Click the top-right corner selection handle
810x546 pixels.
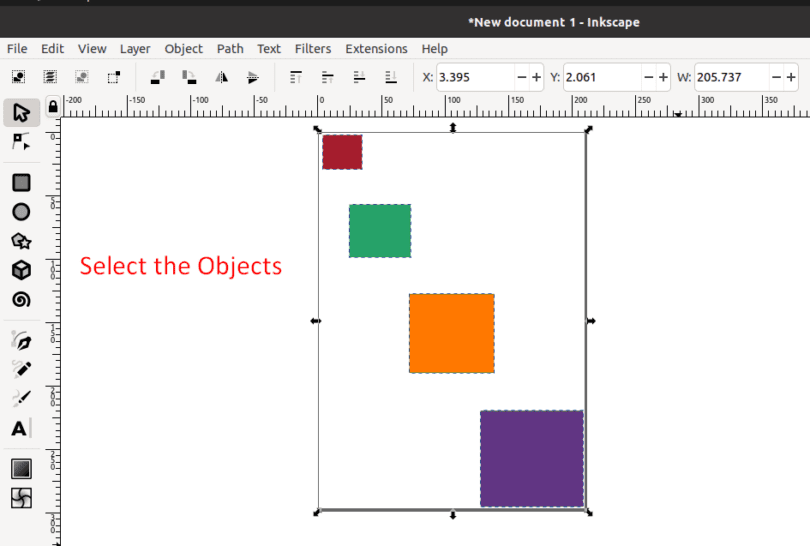tap(588, 129)
